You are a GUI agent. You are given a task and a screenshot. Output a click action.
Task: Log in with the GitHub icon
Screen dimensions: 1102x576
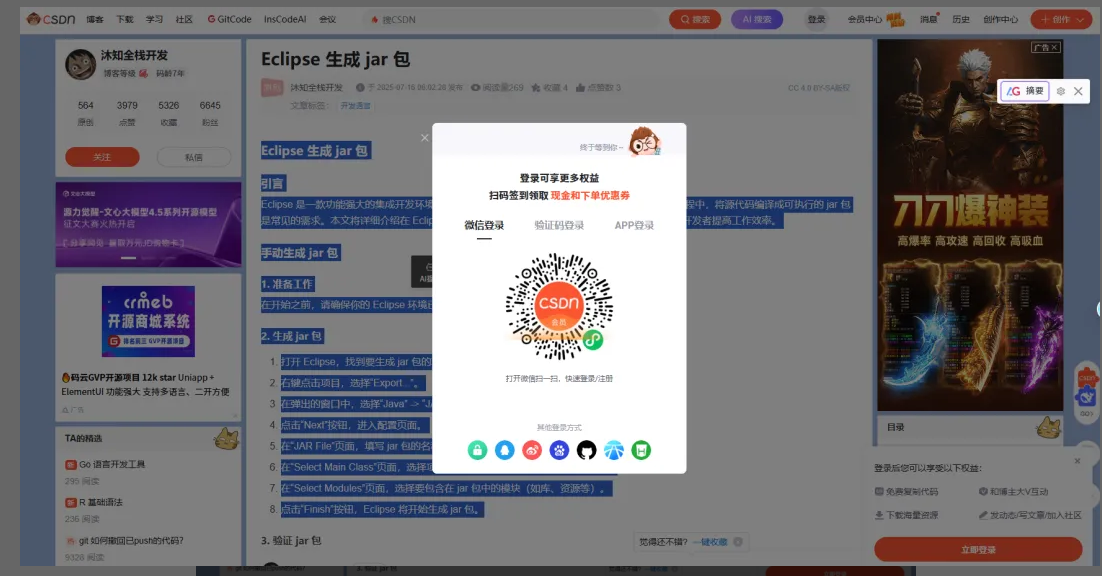(587, 450)
